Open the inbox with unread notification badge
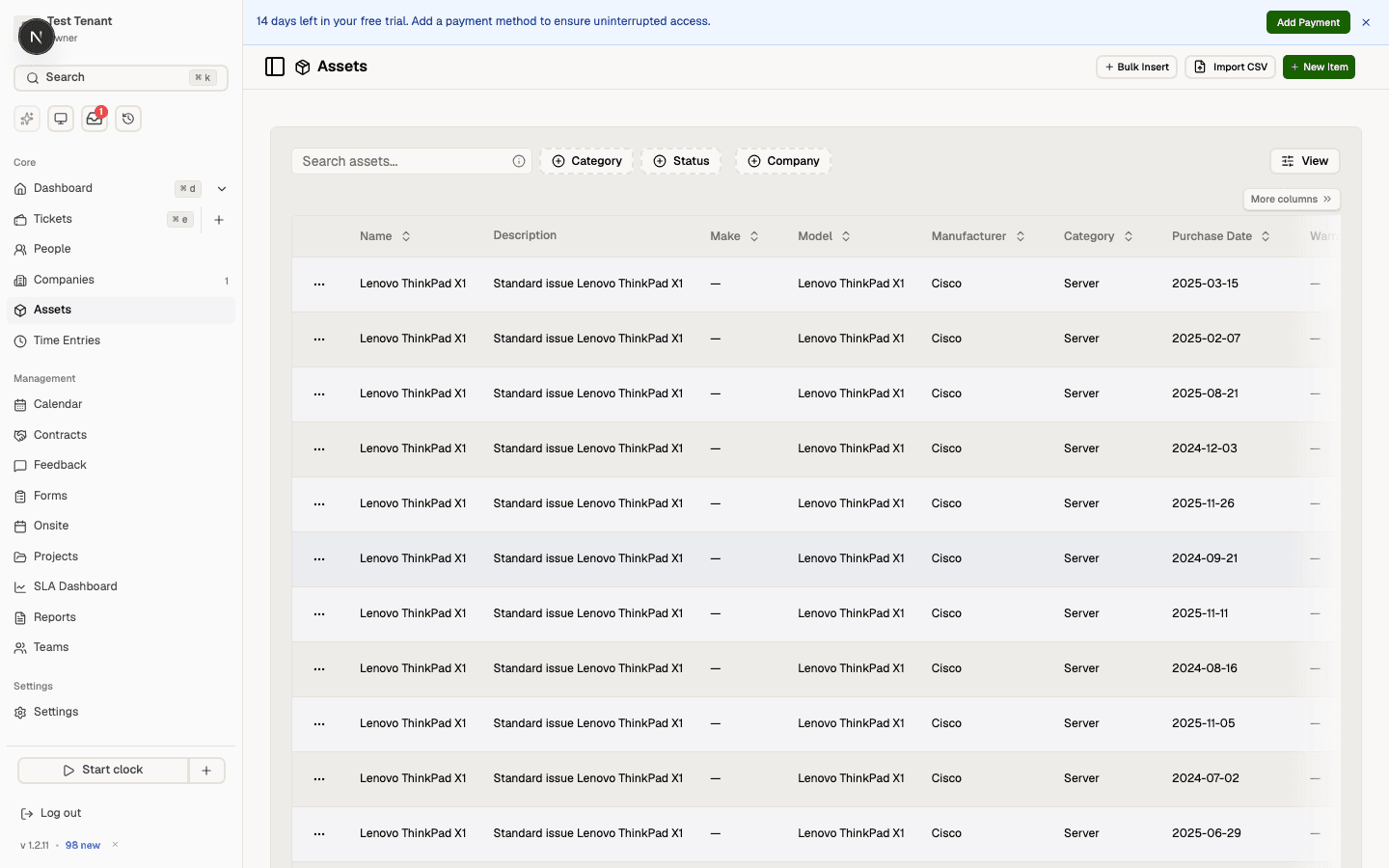This screenshot has height=868, width=1389. [94, 119]
